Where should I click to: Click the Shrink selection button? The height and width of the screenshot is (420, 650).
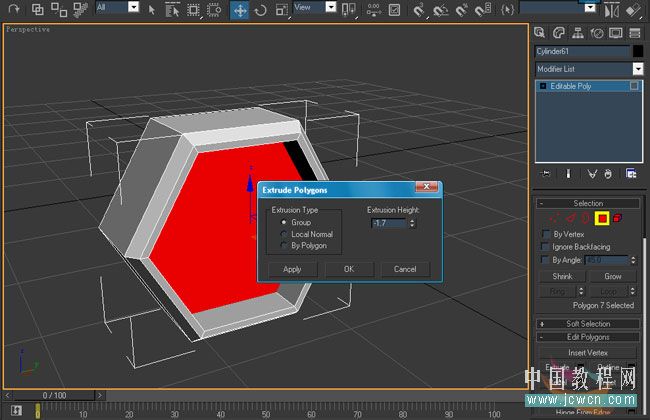tap(562, 276)
